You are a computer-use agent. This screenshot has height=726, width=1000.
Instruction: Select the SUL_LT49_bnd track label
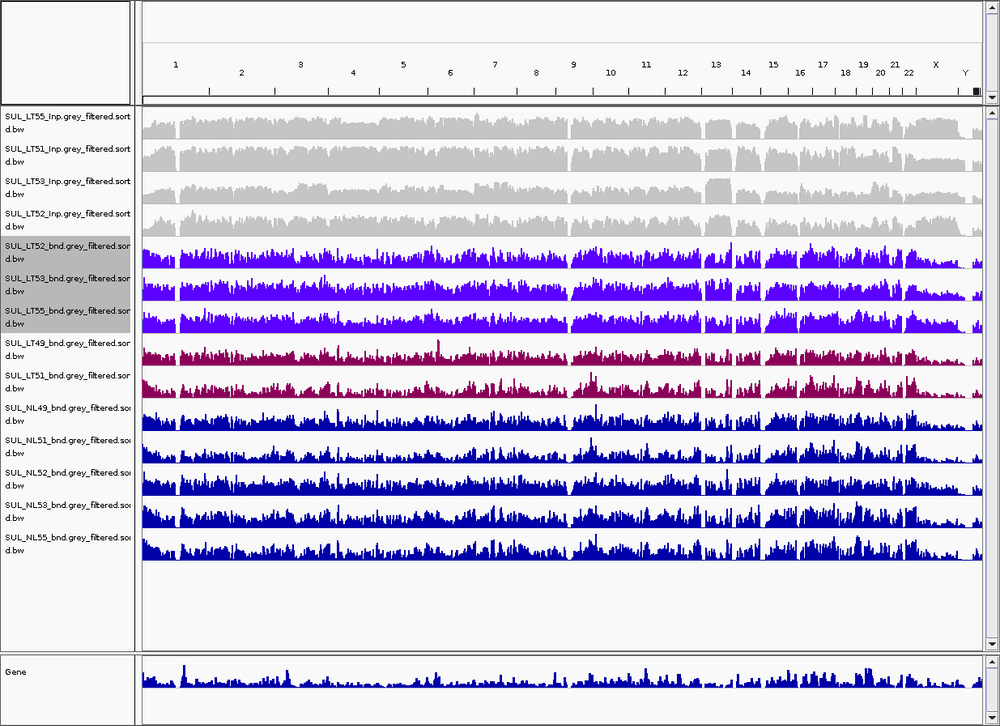click(x=66, y=349)
